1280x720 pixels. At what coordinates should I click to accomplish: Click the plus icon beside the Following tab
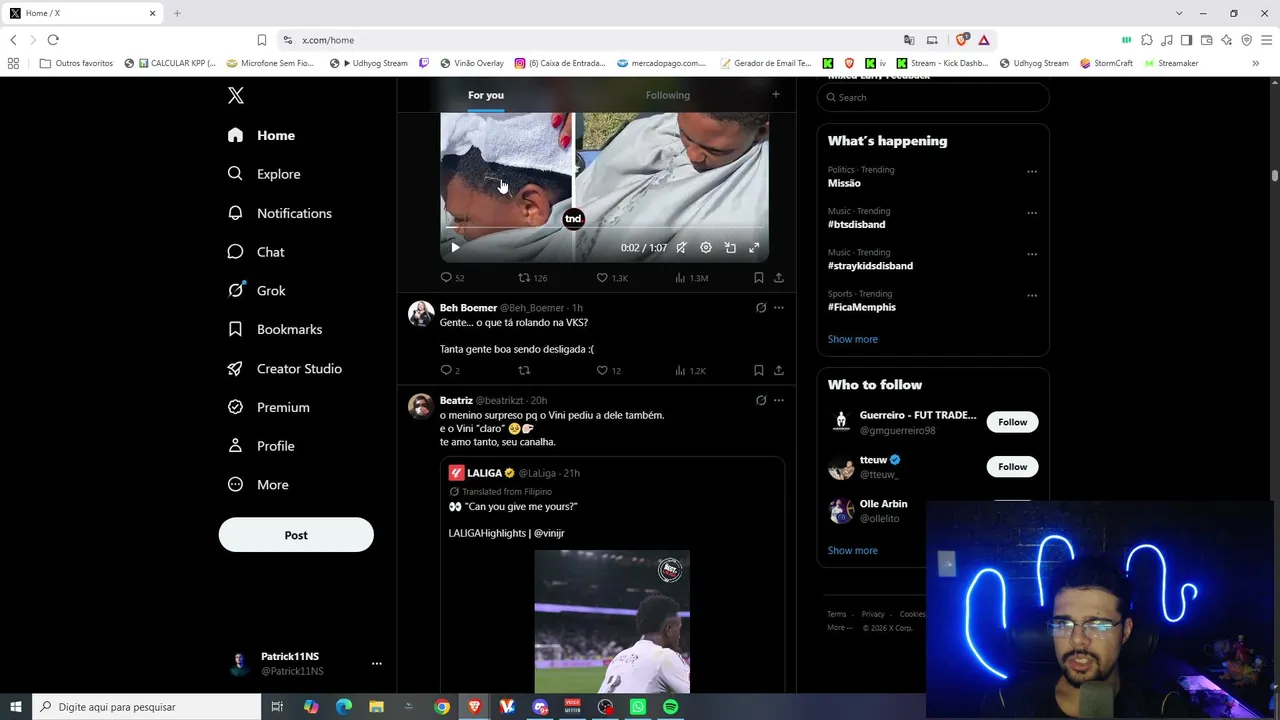775,95
